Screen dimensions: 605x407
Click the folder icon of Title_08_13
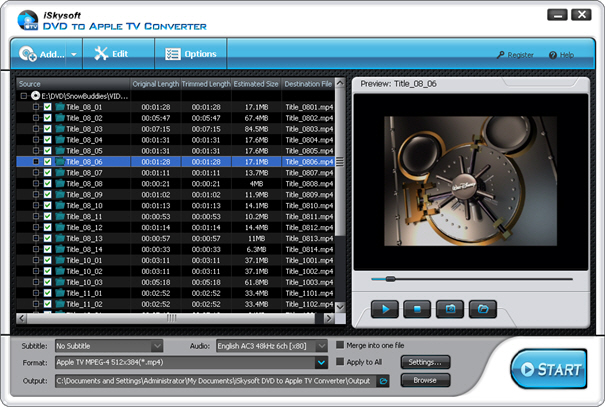click(59, 238)
